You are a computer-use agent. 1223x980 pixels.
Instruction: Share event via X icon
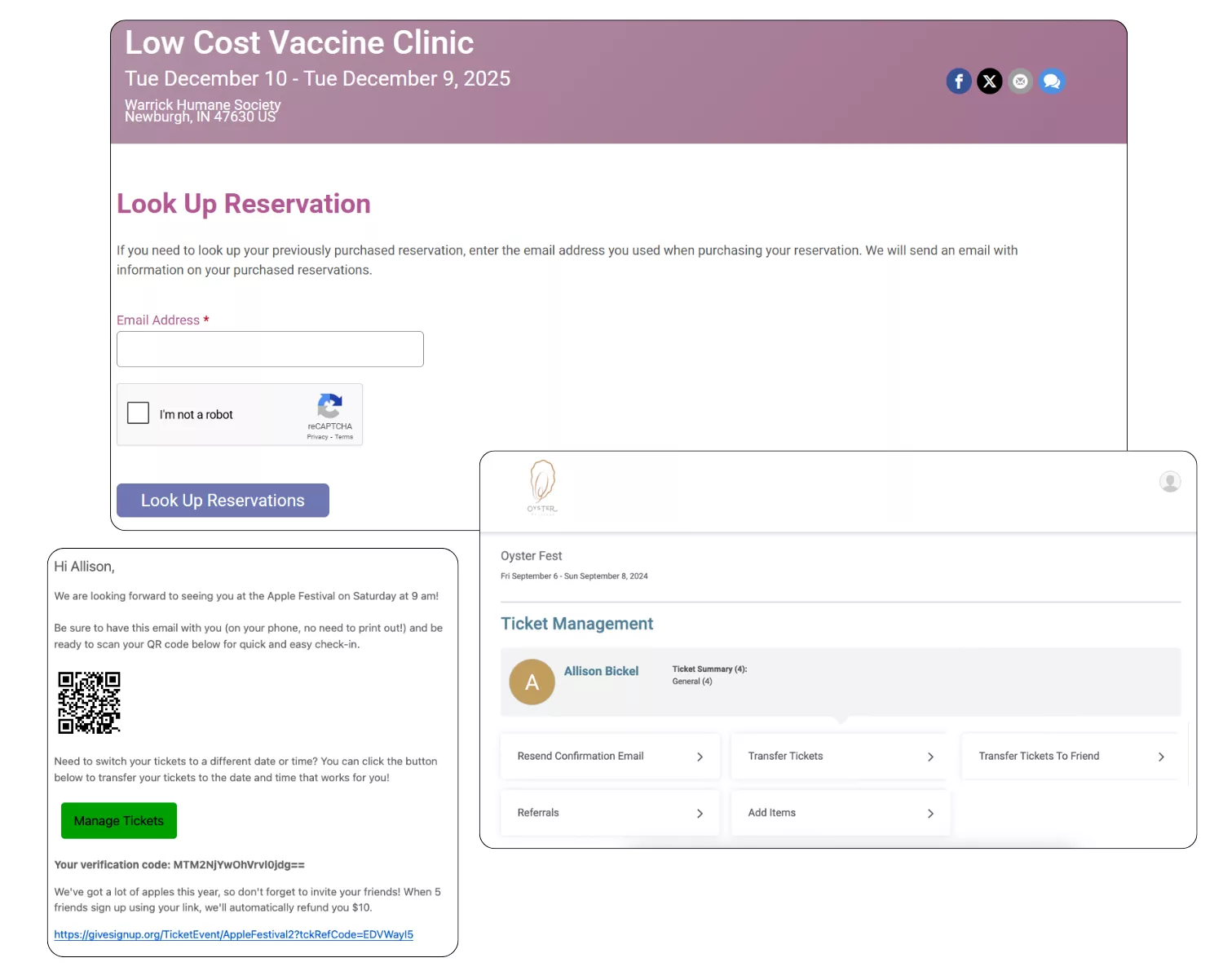990,82
